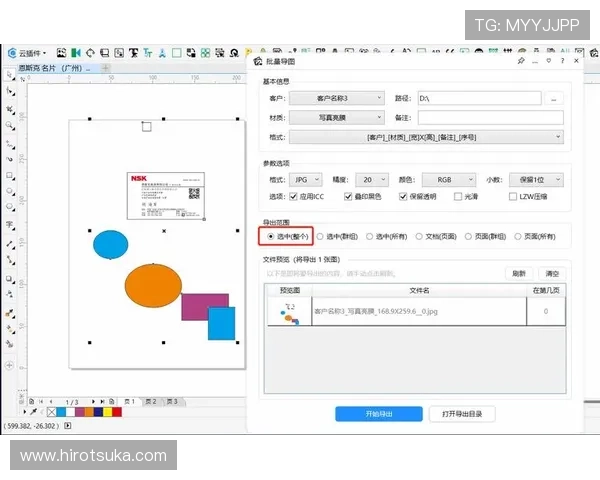Select the Zoom magnifier tool

[10, 126]
